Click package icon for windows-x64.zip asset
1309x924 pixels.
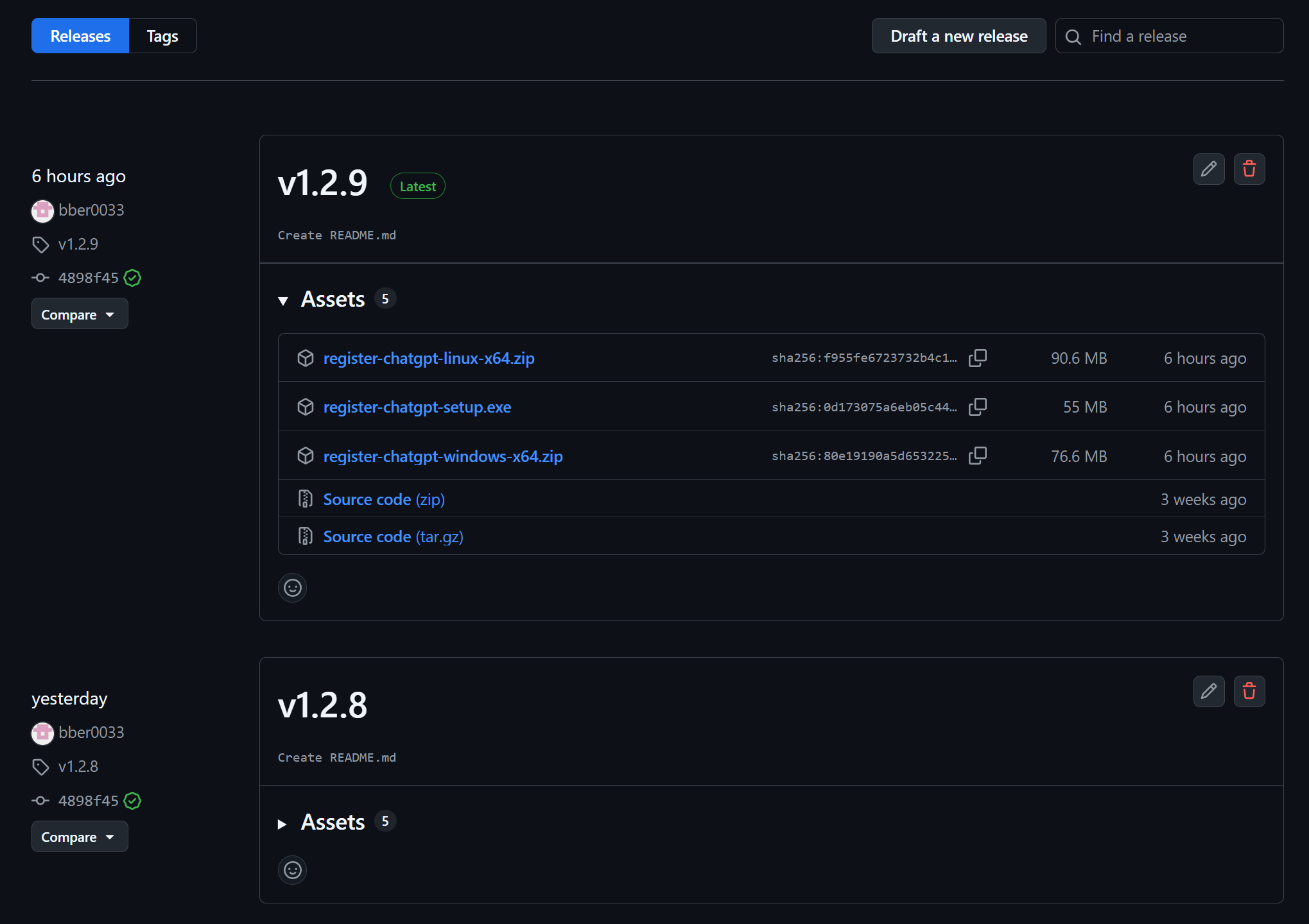click(x=306, y=456)
